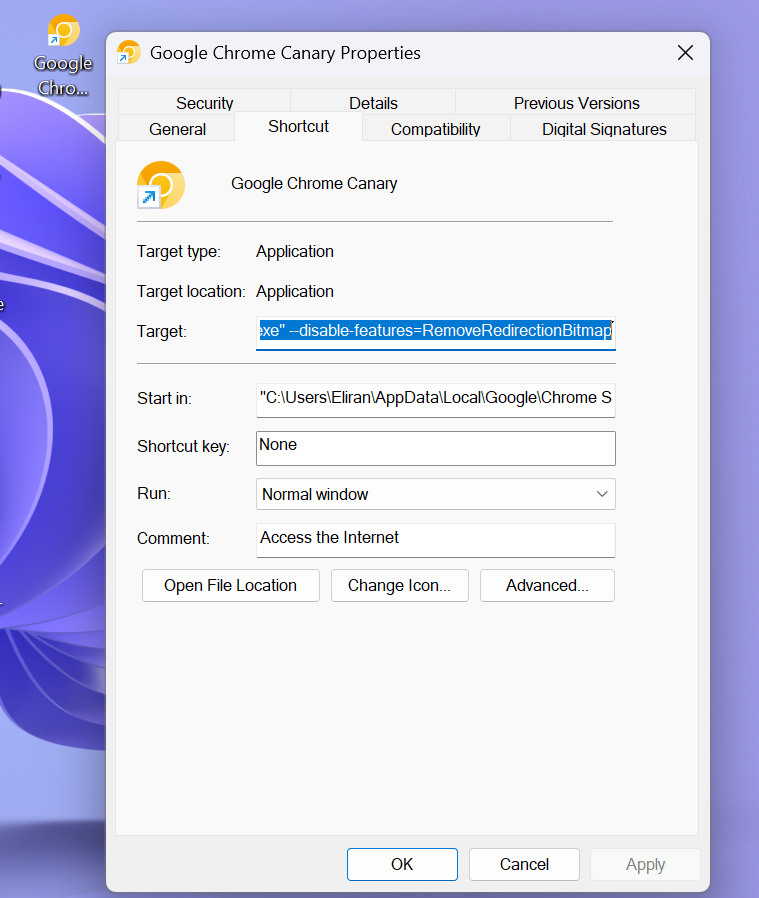Viewport: 759px width, 898px height.
Task: Click the Chrome Canary desktop shortcut icon
Action: [63, 32]
